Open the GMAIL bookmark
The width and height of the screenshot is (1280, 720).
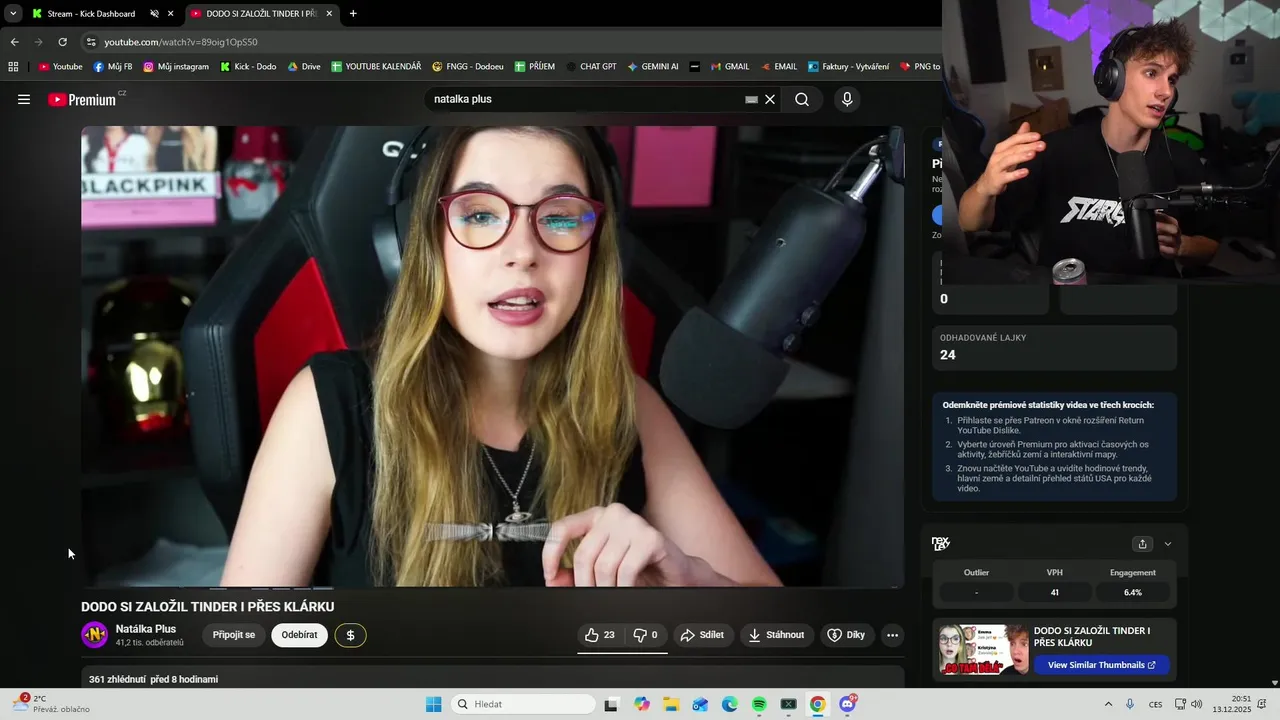click(730, 67)
